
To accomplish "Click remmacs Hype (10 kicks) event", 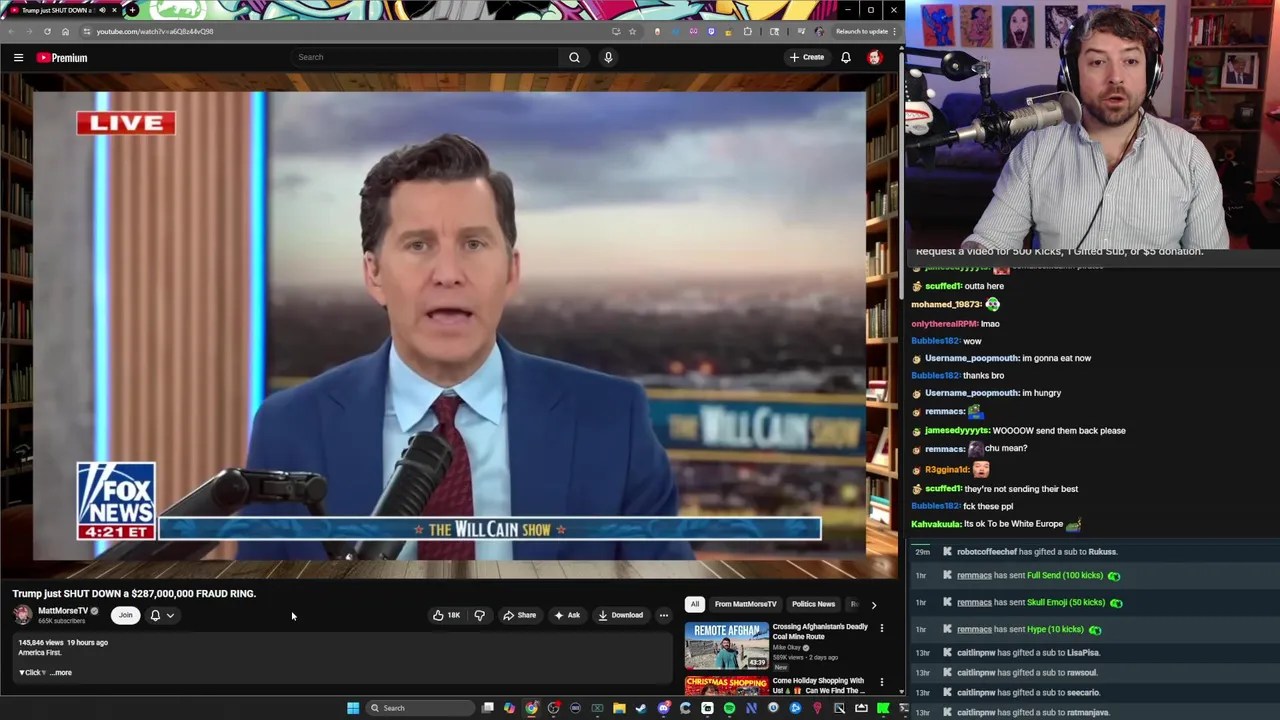I will (x=1095, y=629).
